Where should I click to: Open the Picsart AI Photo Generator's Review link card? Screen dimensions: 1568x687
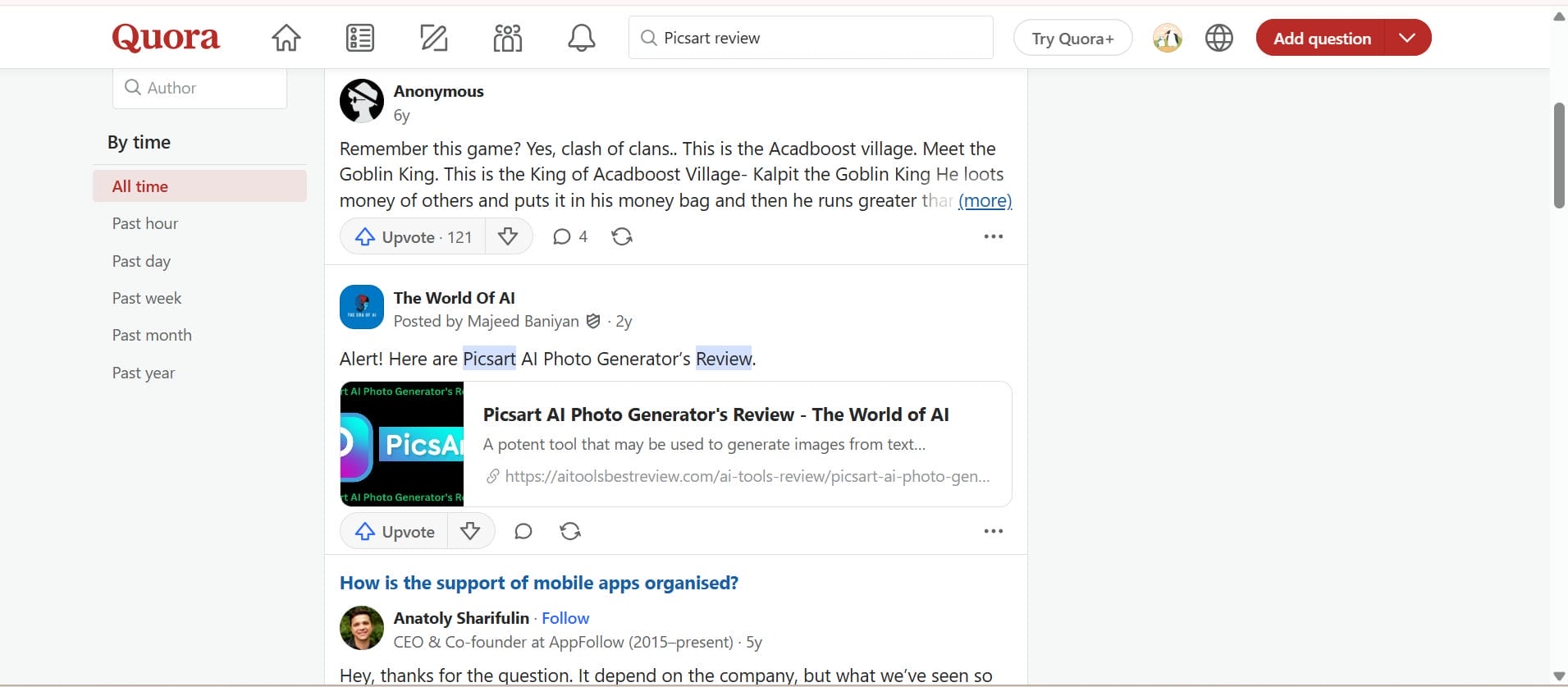(x=675, y=444)
